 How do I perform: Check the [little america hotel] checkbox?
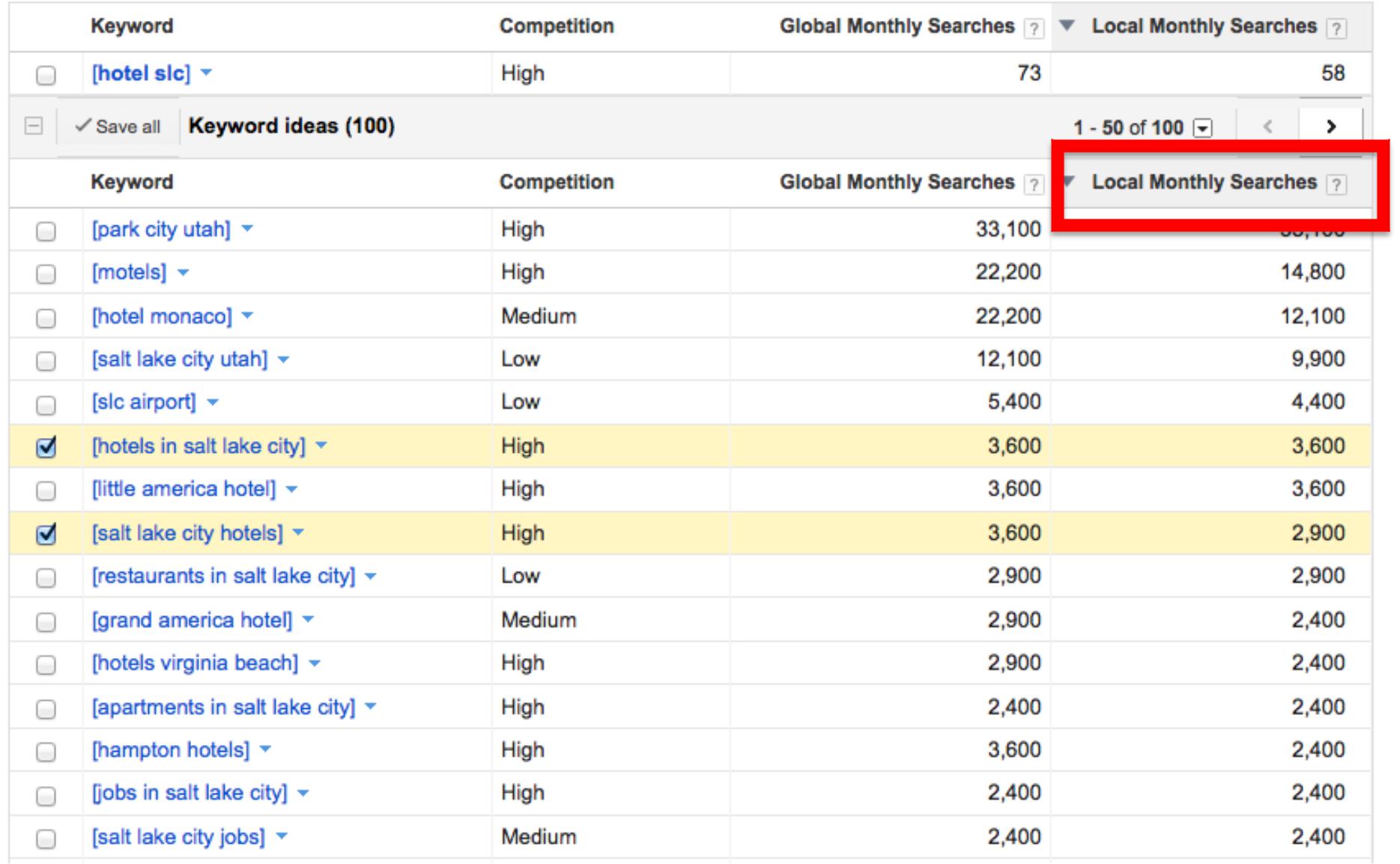pos(46,490)
